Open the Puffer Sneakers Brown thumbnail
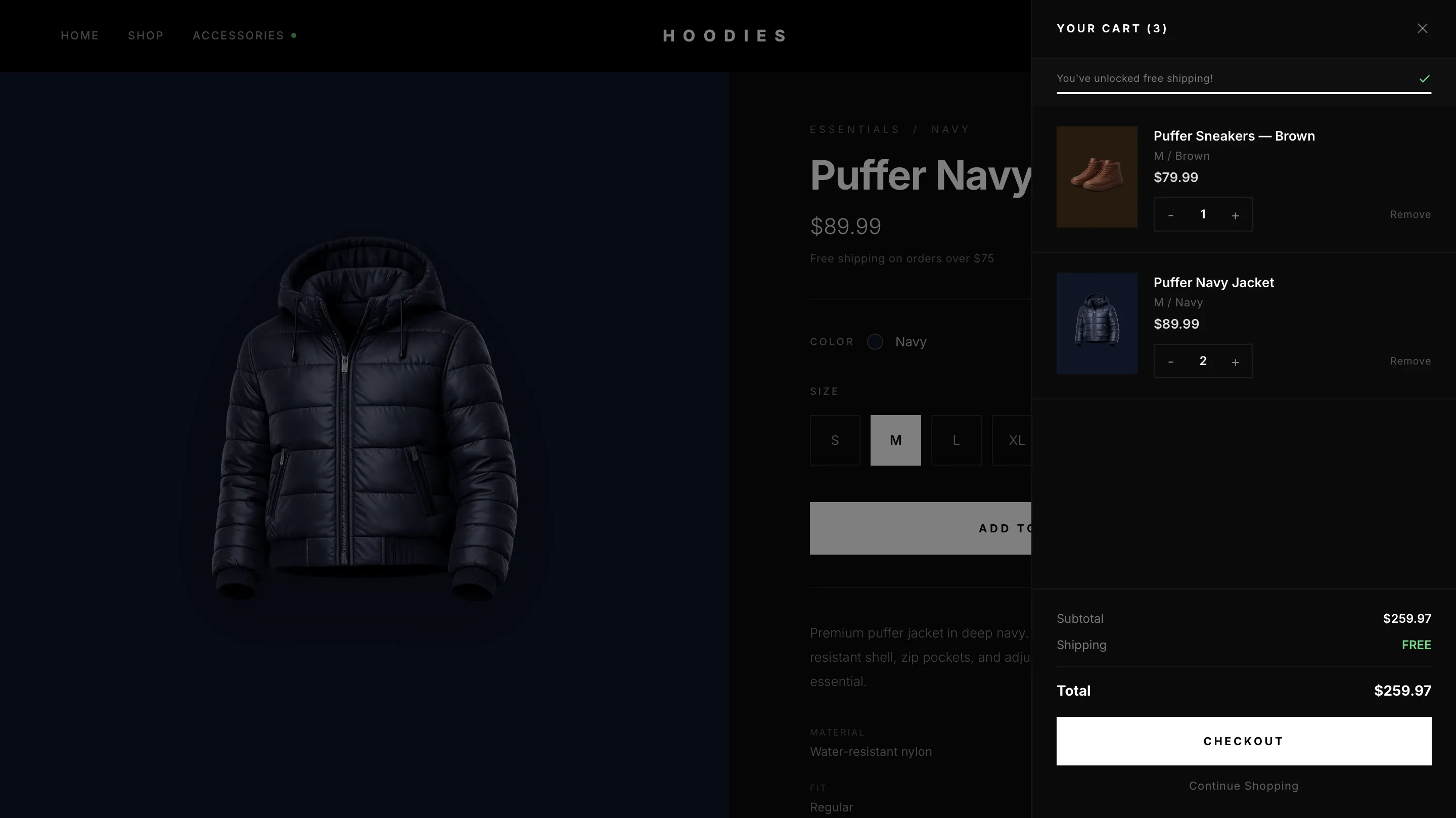This screenshot has height=818, width=1456. tap(1097, 177)
